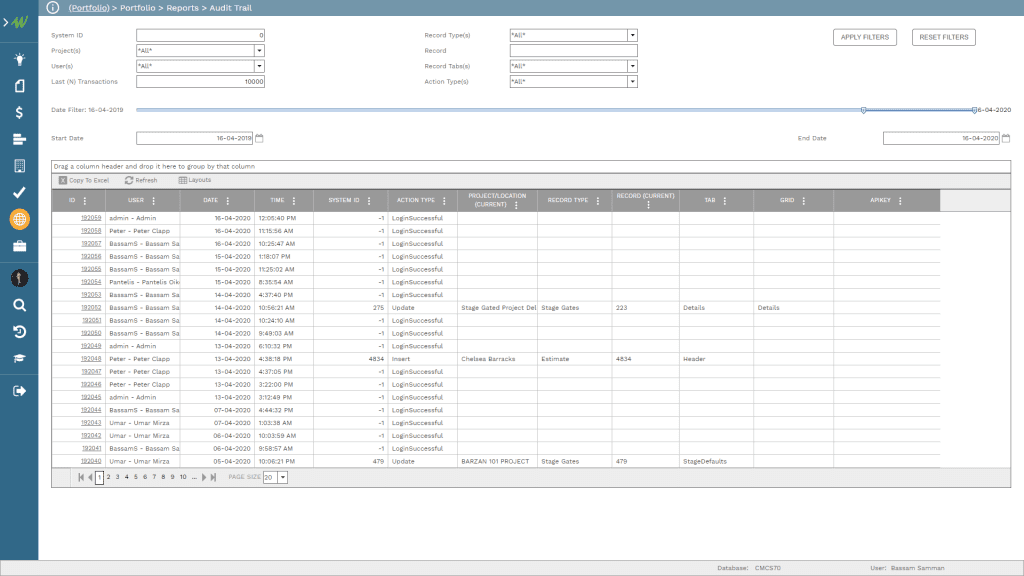1024x576 pixels.
Task: Open the Layouts toolbar button
Action: coord(195,180)
